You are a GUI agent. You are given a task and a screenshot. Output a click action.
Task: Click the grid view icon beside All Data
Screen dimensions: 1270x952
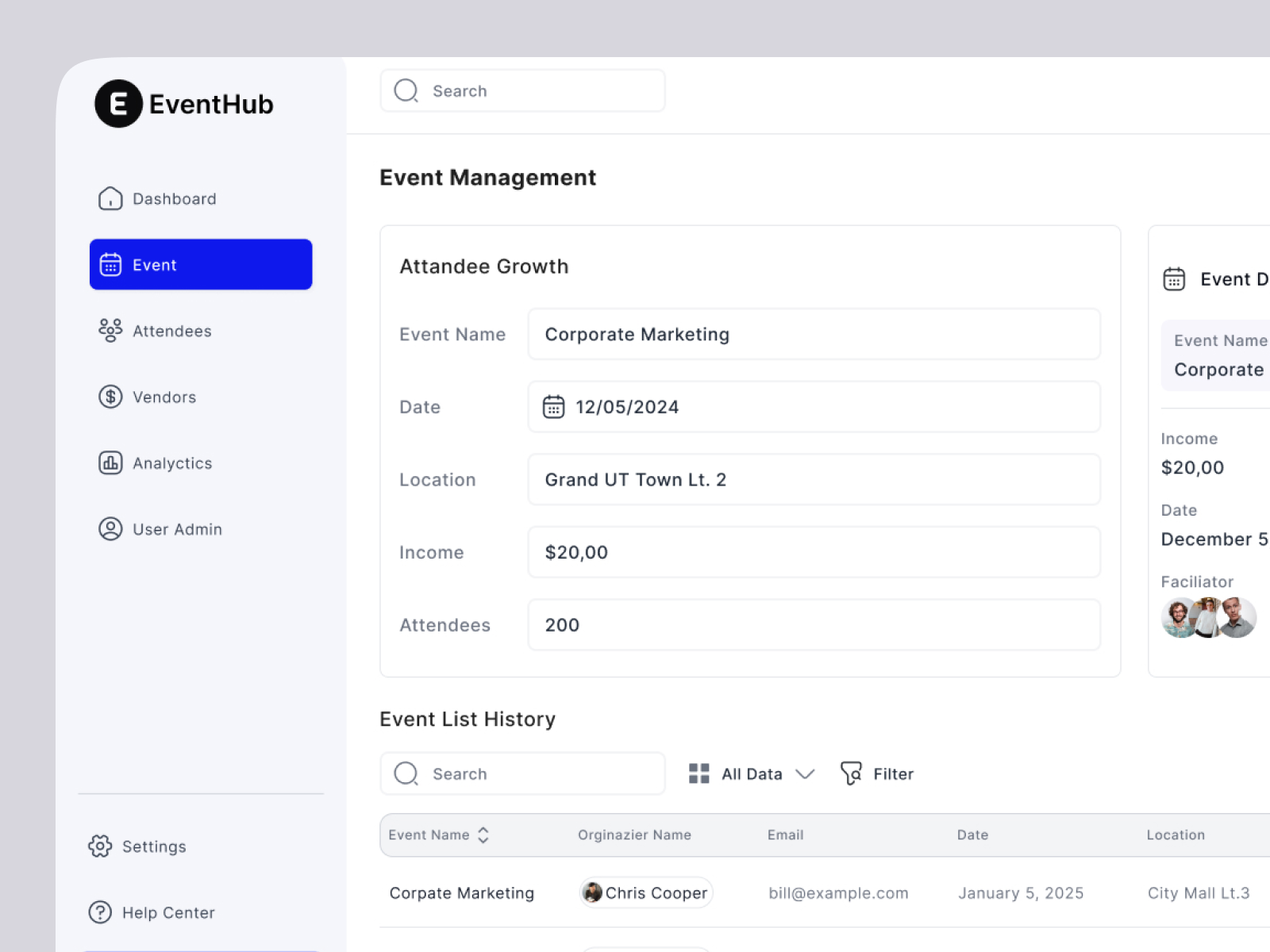[698, 773]
